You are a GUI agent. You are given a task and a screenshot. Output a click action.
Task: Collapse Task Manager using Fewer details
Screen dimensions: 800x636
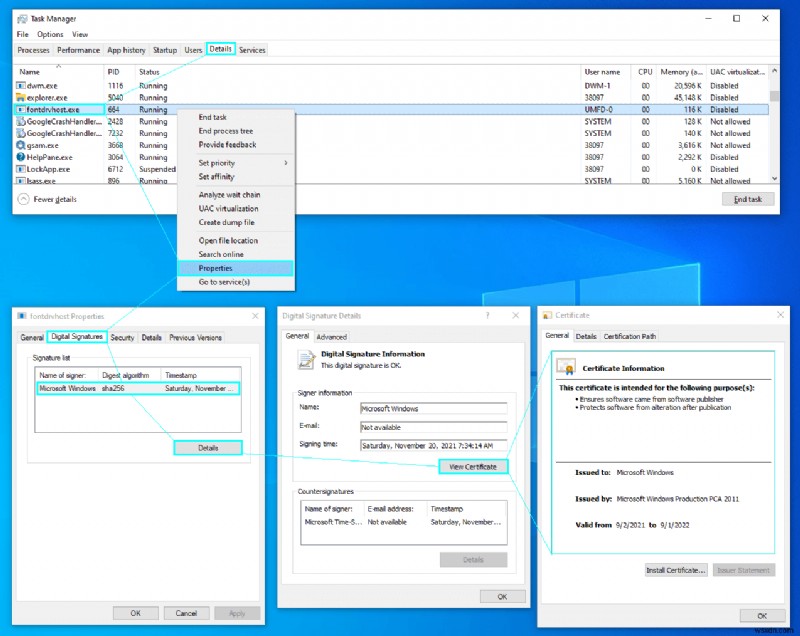tap(46, 199)
